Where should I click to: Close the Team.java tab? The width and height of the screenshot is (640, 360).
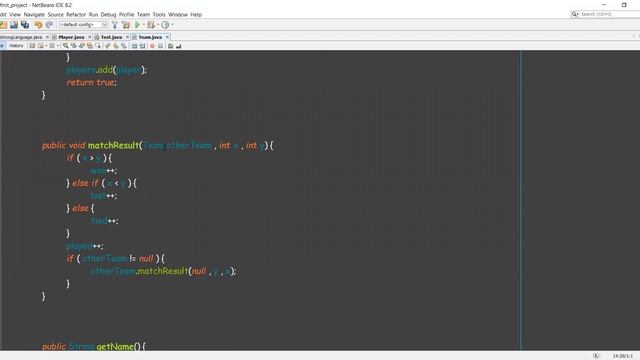[167, 37]
